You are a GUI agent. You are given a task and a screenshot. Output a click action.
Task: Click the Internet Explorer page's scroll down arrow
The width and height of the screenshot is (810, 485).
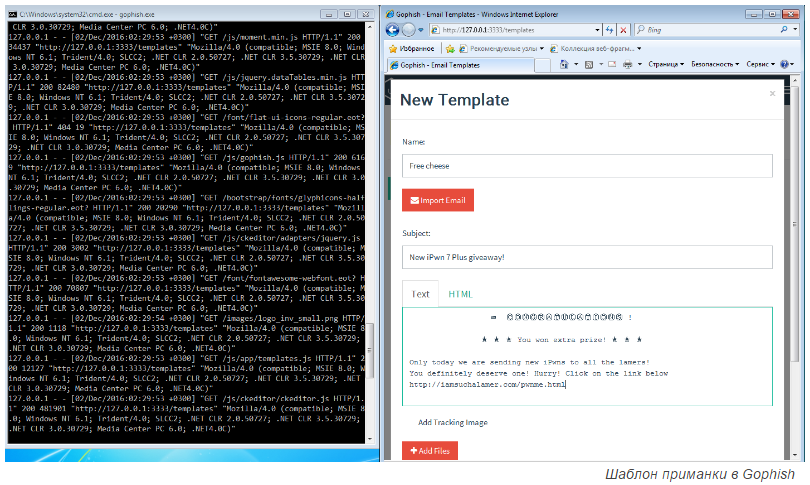click(x=795, y=455)
